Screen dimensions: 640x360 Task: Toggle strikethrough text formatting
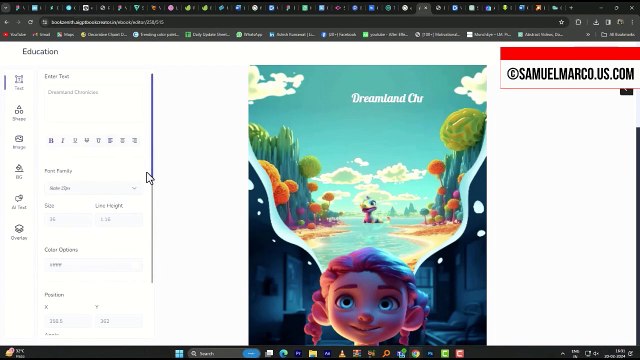click(87, 140)
